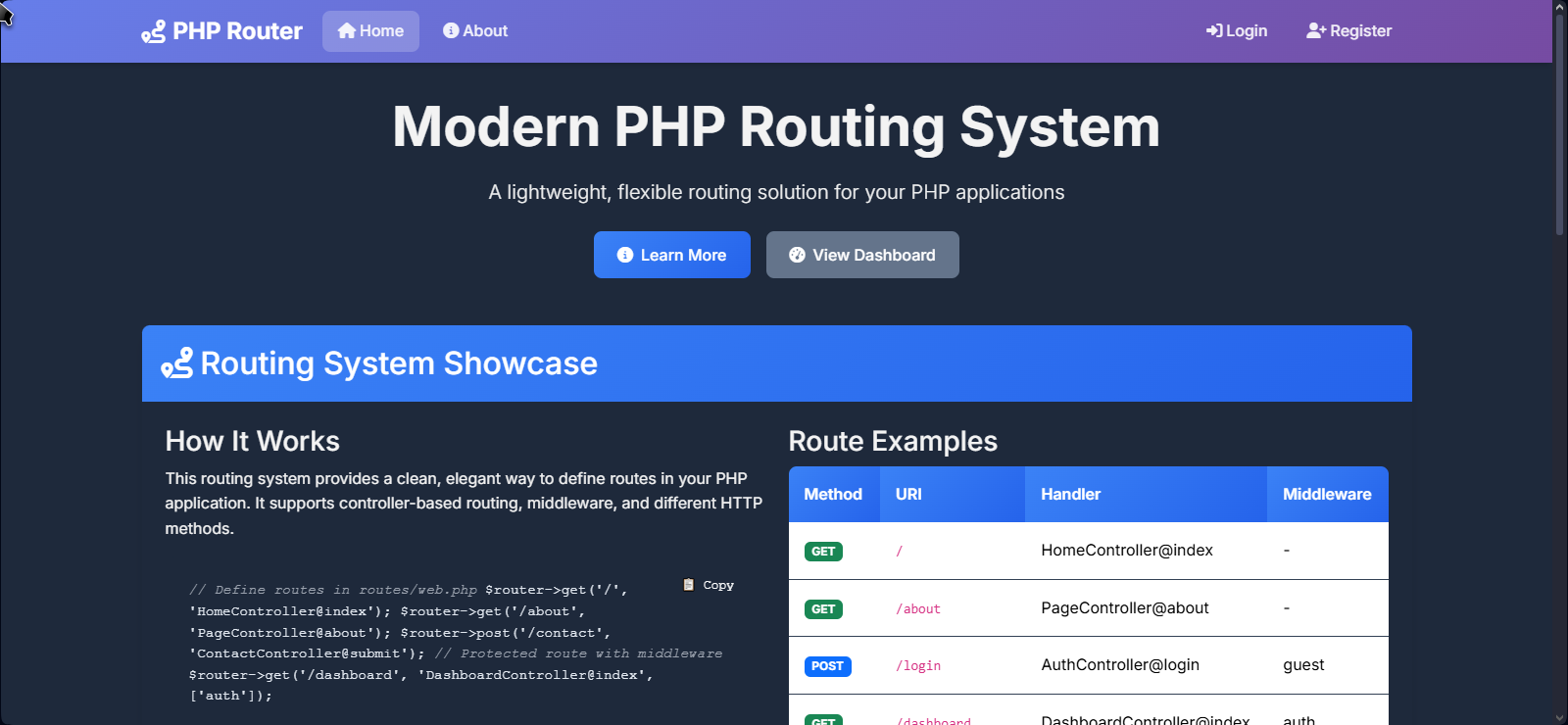
Task: Open the Home nav item
Action: tap(370, 31)
